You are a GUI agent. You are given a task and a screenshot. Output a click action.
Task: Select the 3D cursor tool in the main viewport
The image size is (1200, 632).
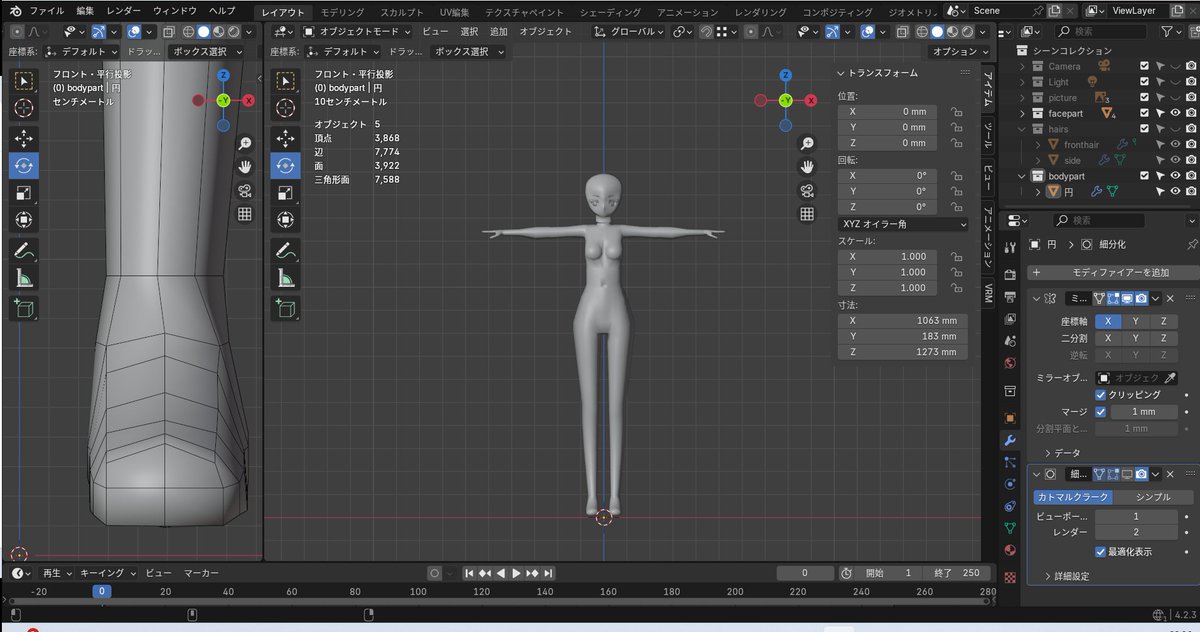pos(285,106)
